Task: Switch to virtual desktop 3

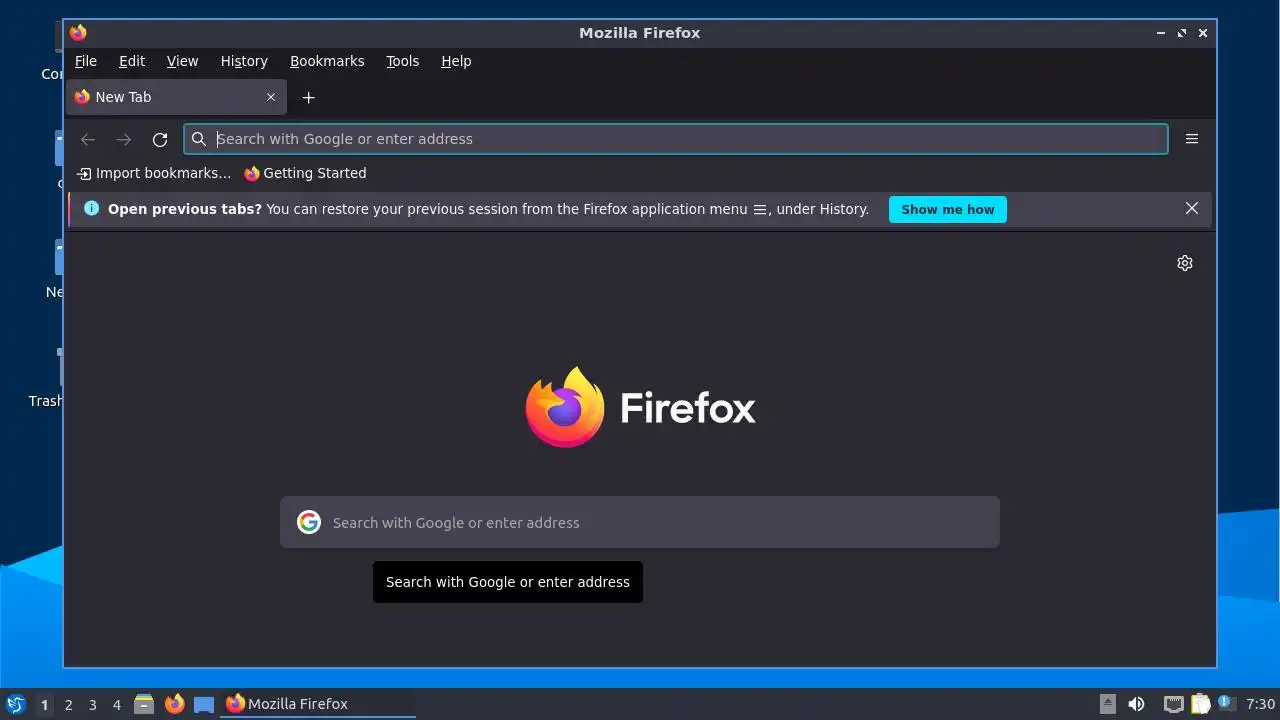Action: pos(93,704)
